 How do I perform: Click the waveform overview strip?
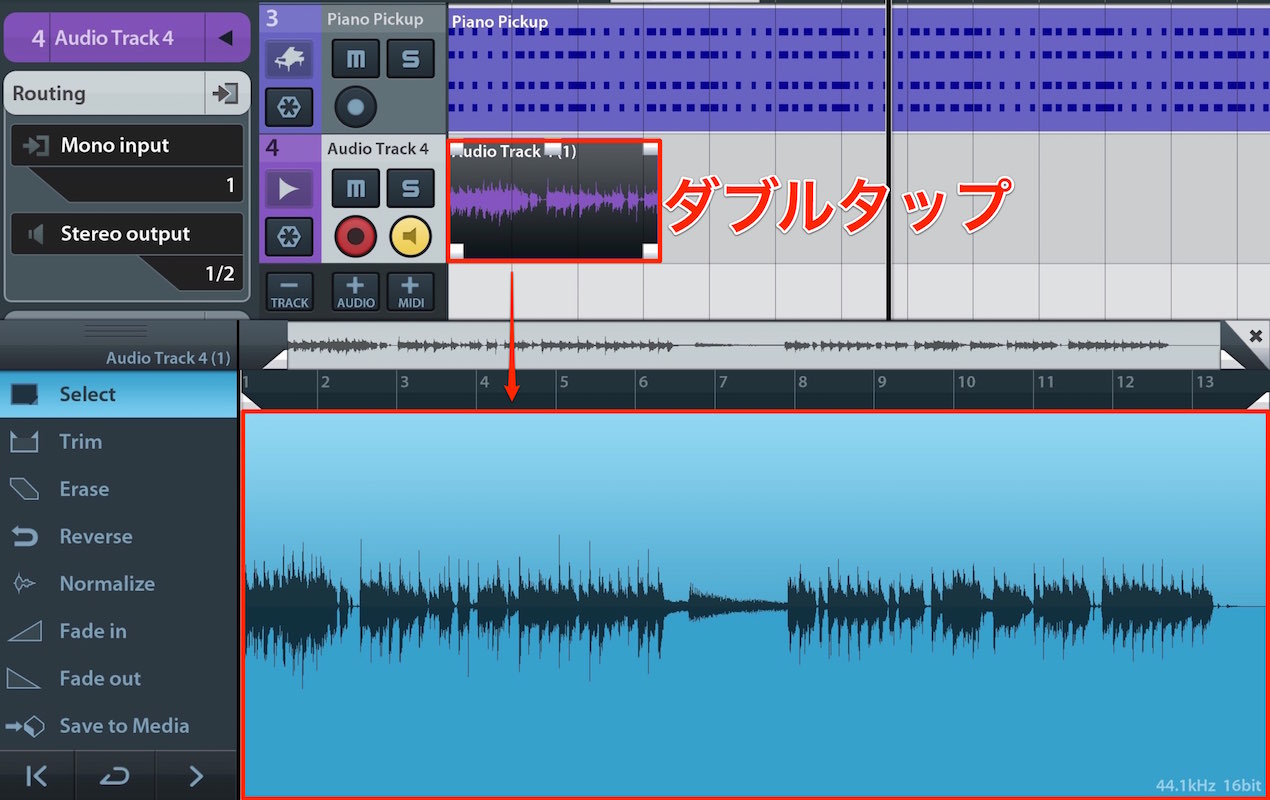754,346
